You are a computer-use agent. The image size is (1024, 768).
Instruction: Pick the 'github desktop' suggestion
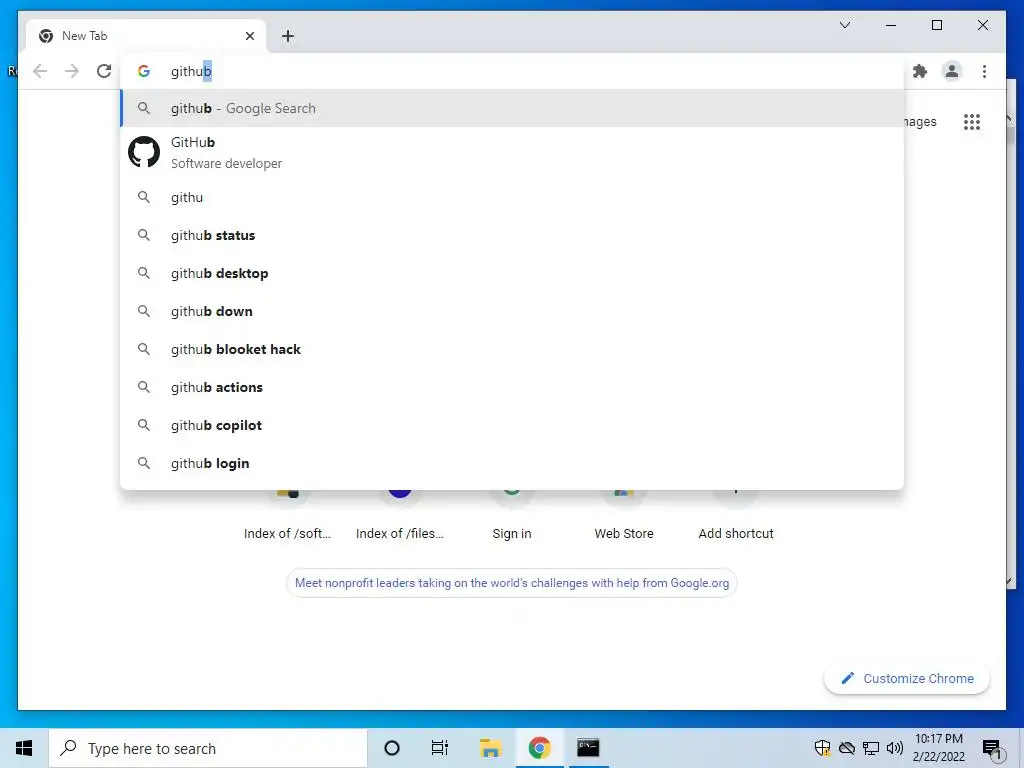(x=512, y=273)
